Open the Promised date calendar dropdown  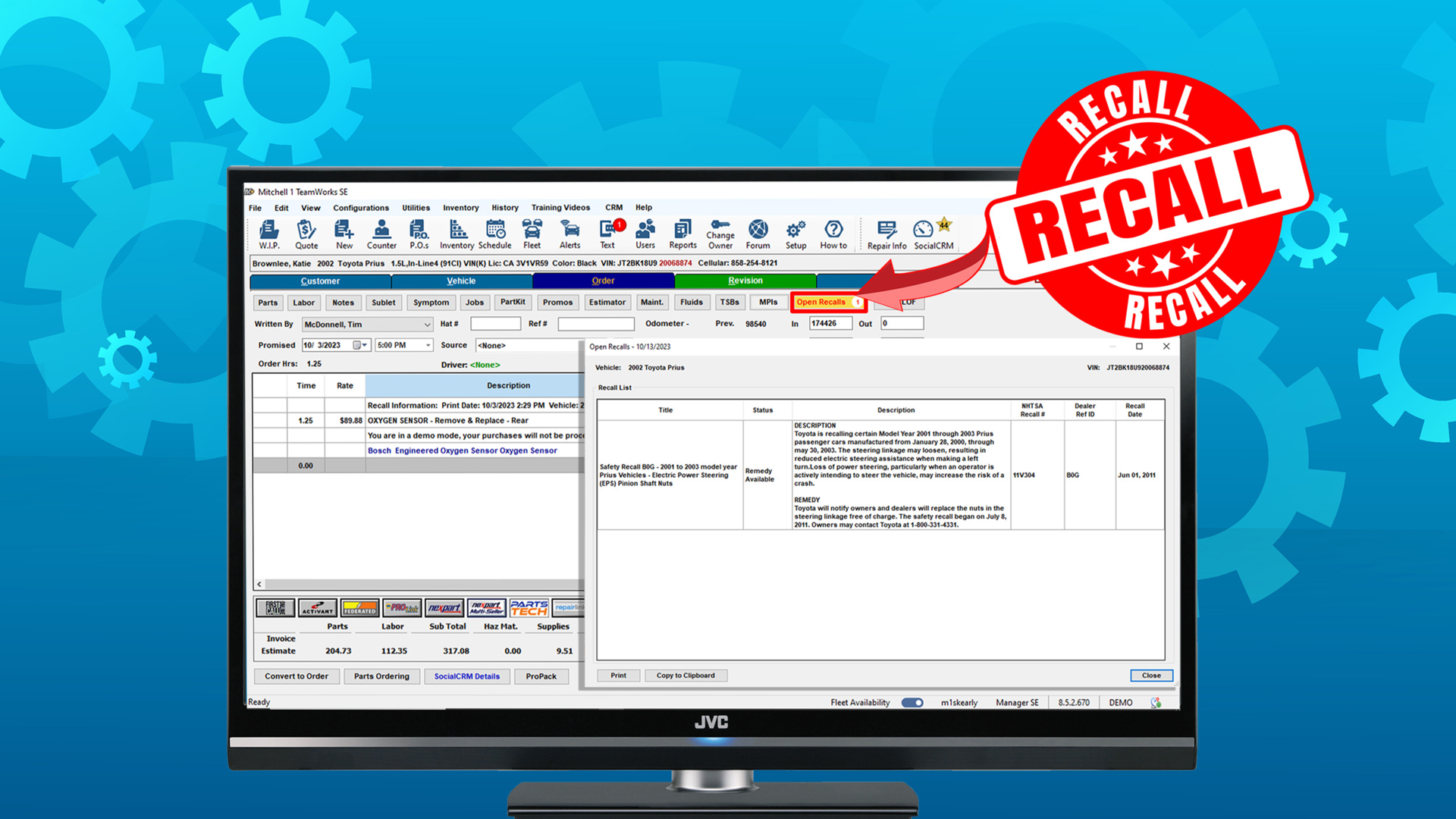pos(360,345)
